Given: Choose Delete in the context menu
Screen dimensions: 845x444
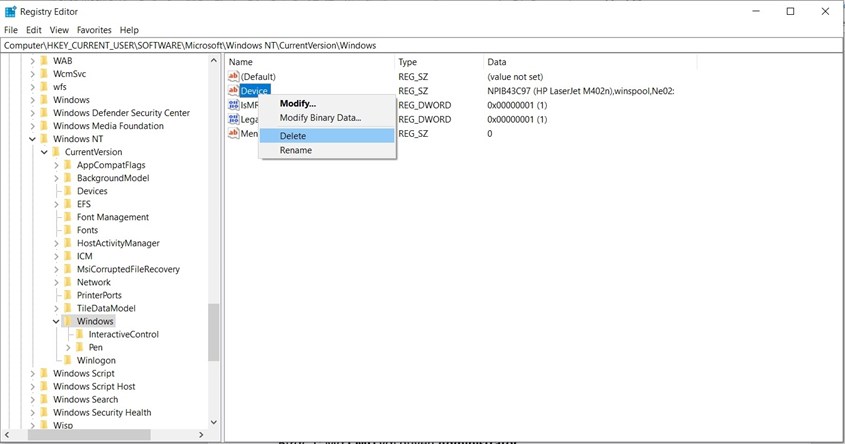Looking at the screenshot, I should coord(327,136).
